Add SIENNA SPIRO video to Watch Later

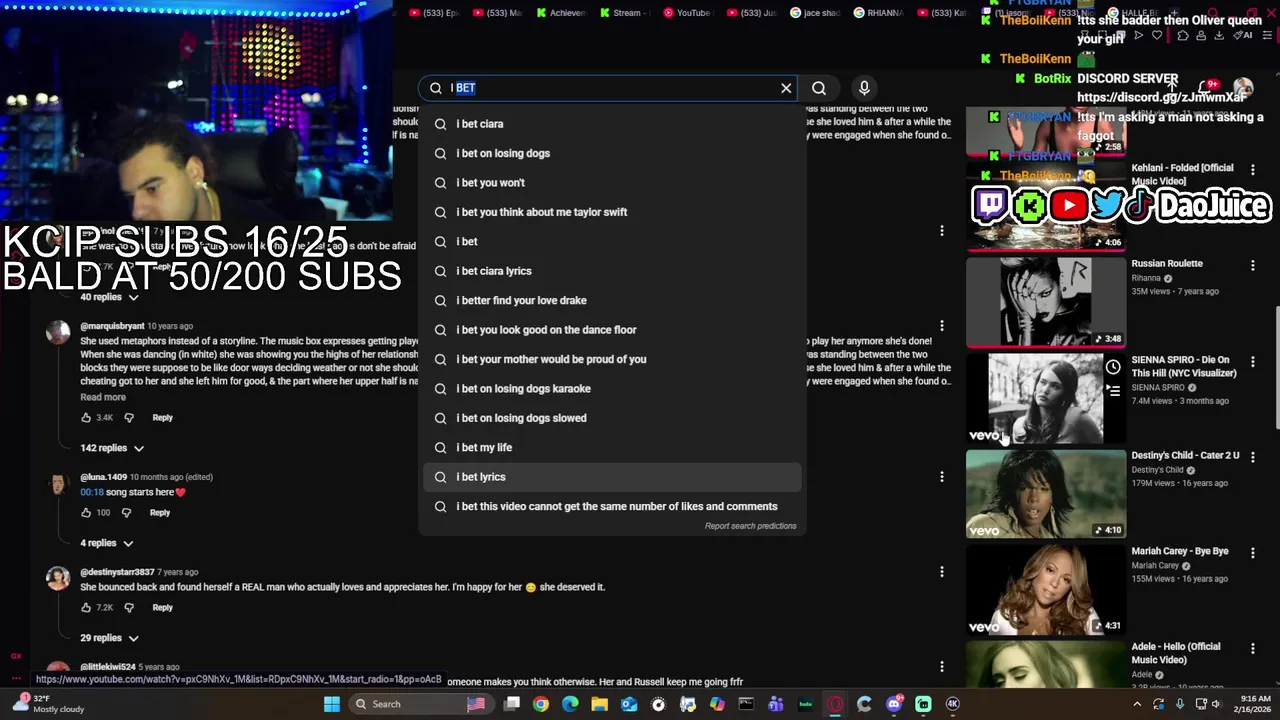(x=1113, y=367)
